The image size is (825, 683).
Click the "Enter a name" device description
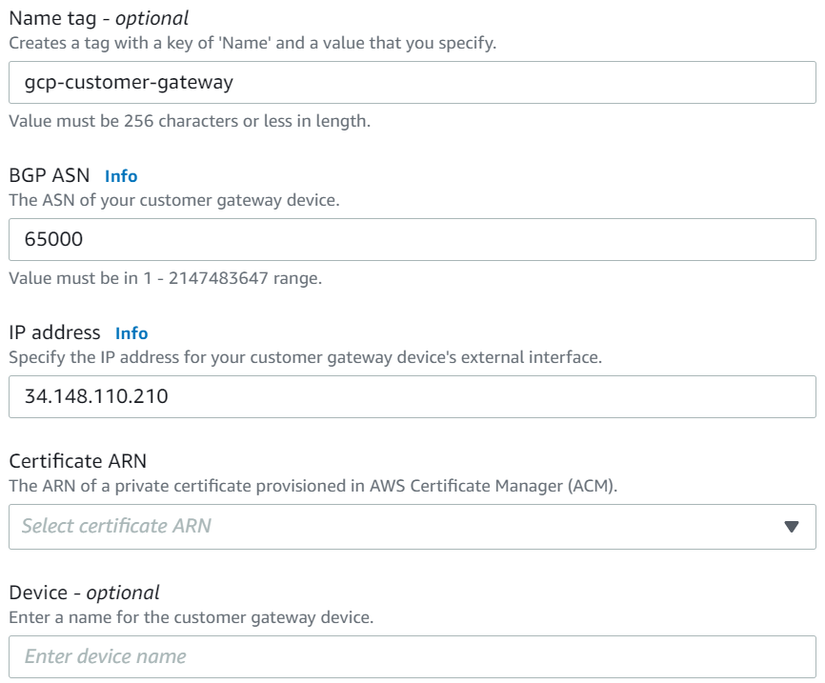click(191, 617)
